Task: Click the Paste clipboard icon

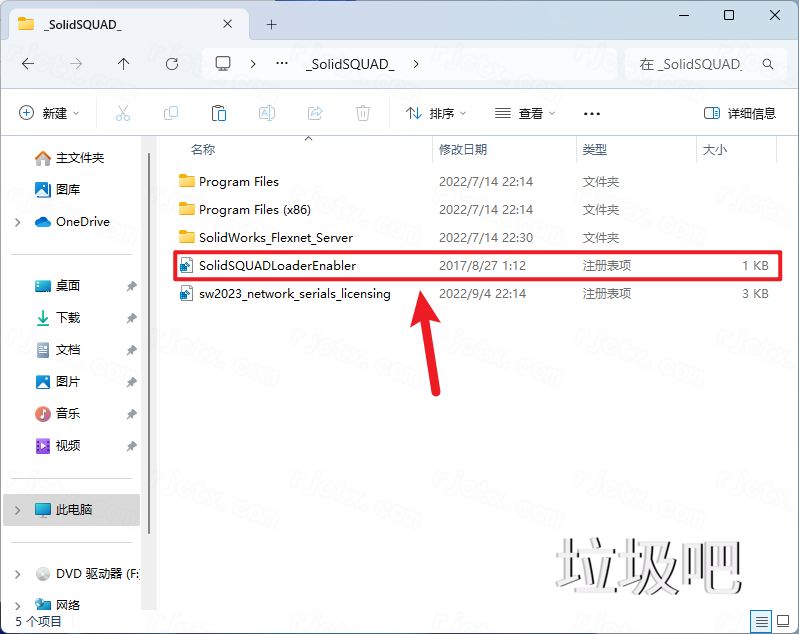Action: [219, 113]
